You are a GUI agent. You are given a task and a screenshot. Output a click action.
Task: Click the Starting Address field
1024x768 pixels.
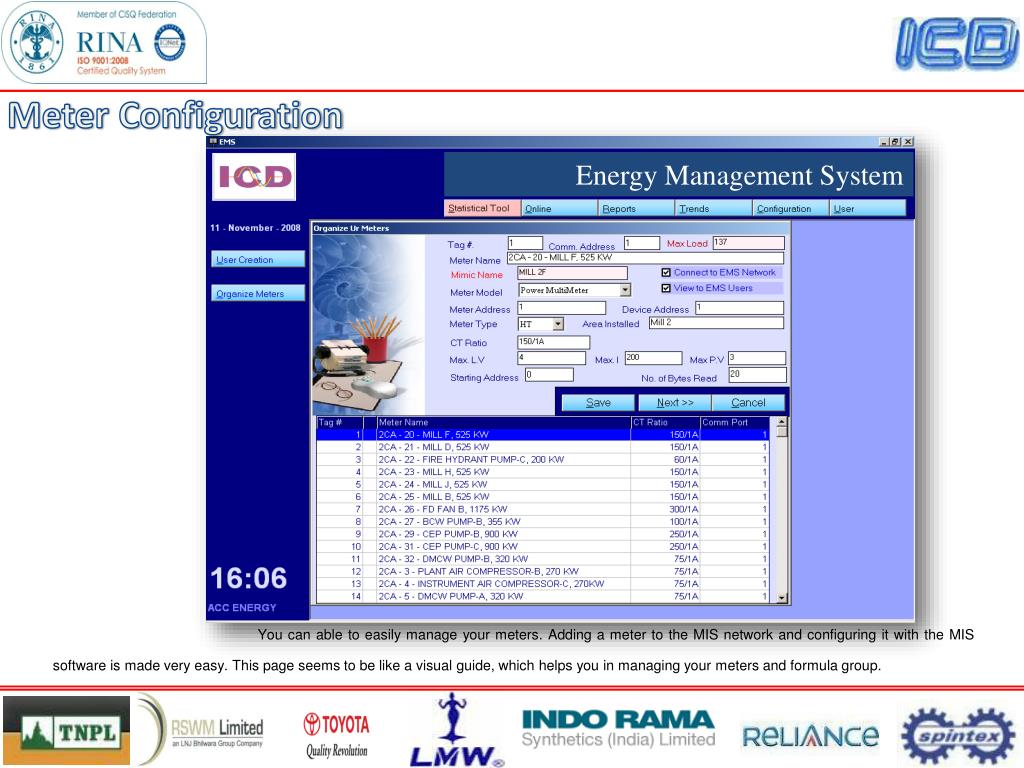(x=549, y=375)
